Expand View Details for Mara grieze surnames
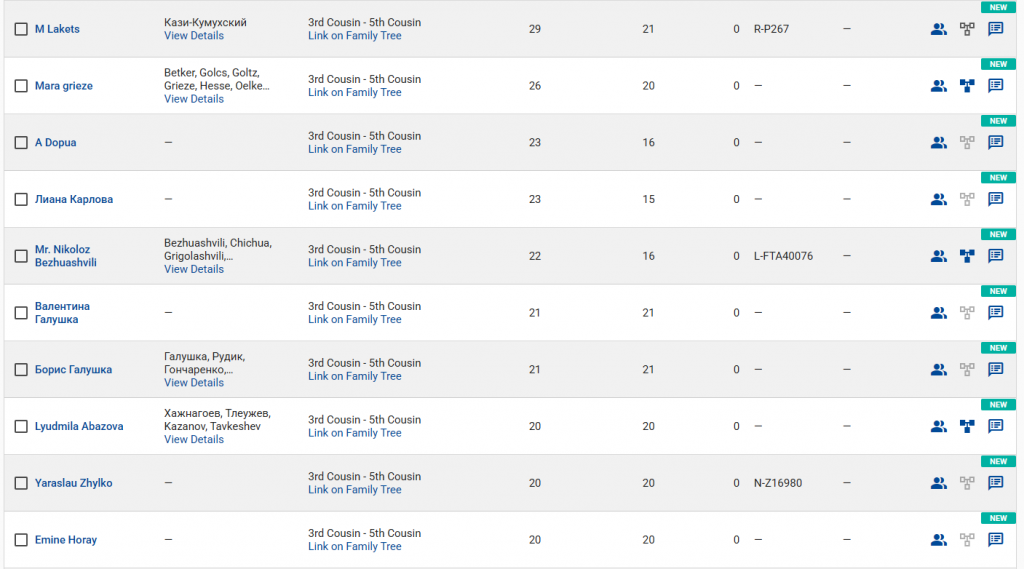Screen dimensions: 1024x569 pyautogui.click(x=194, y=99)
